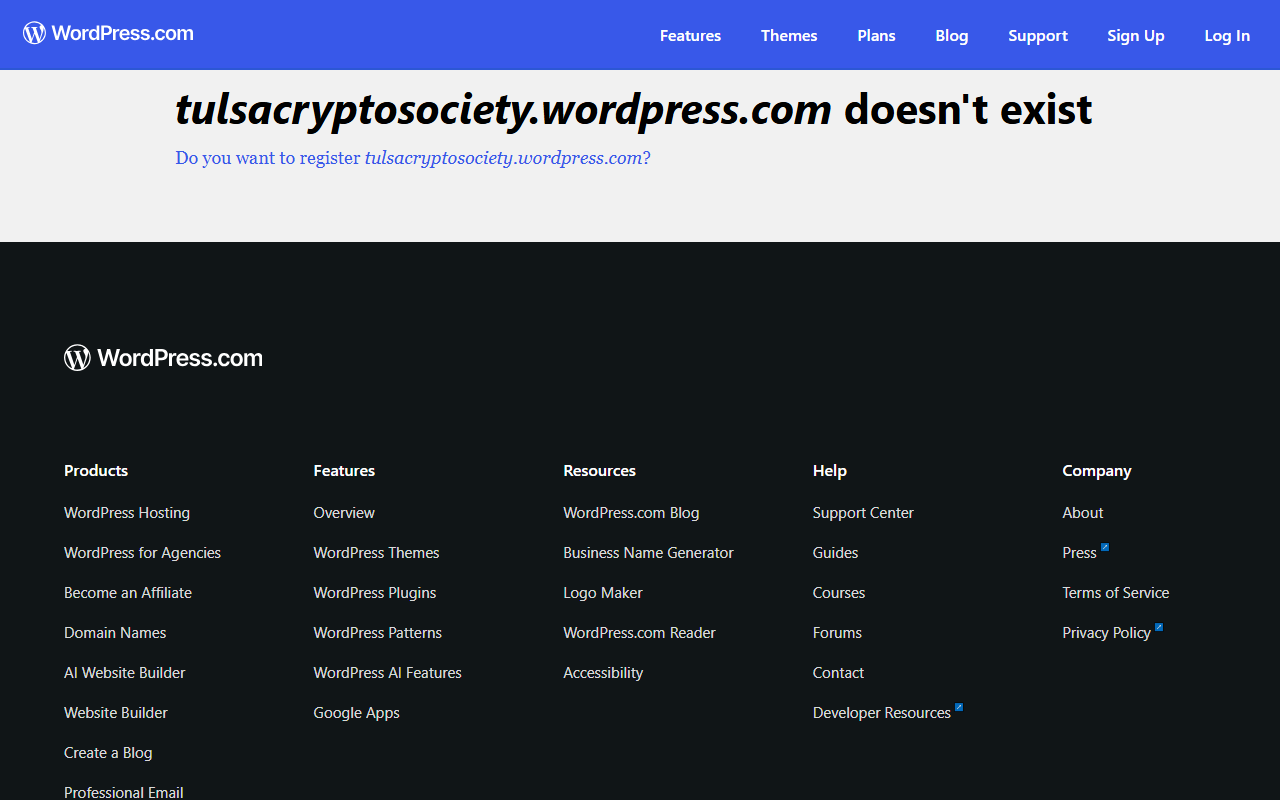Click external link icon beside Press

point(1105,548)
